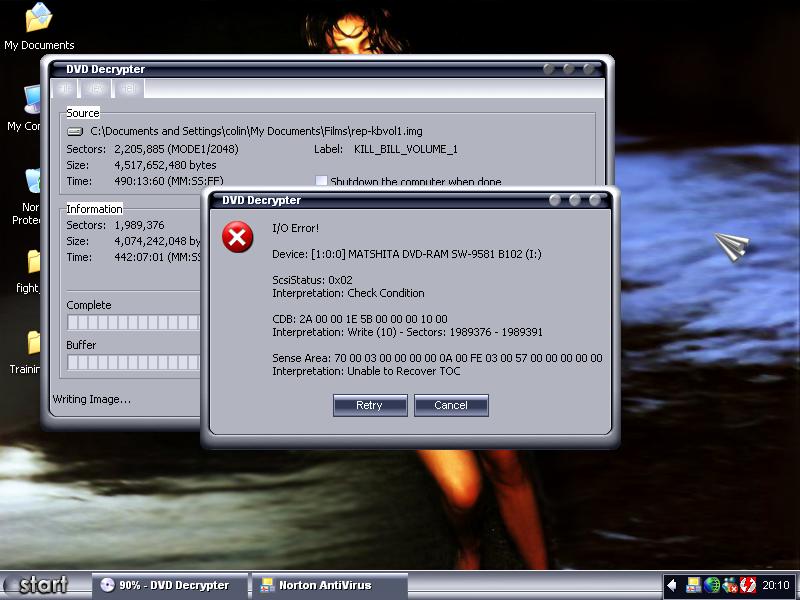Open My Documents desktop icon
This screenshot has width=800, height=600.
[39, 27]
